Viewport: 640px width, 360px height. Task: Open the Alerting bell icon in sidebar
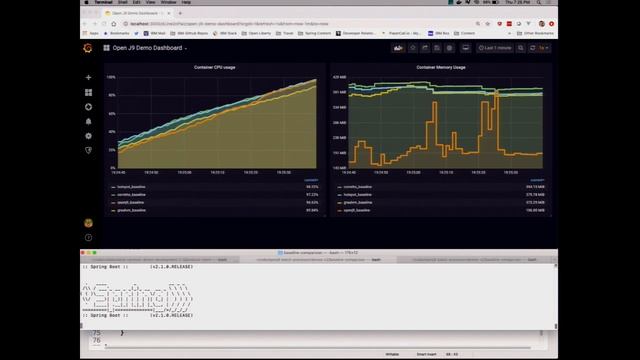88,122
